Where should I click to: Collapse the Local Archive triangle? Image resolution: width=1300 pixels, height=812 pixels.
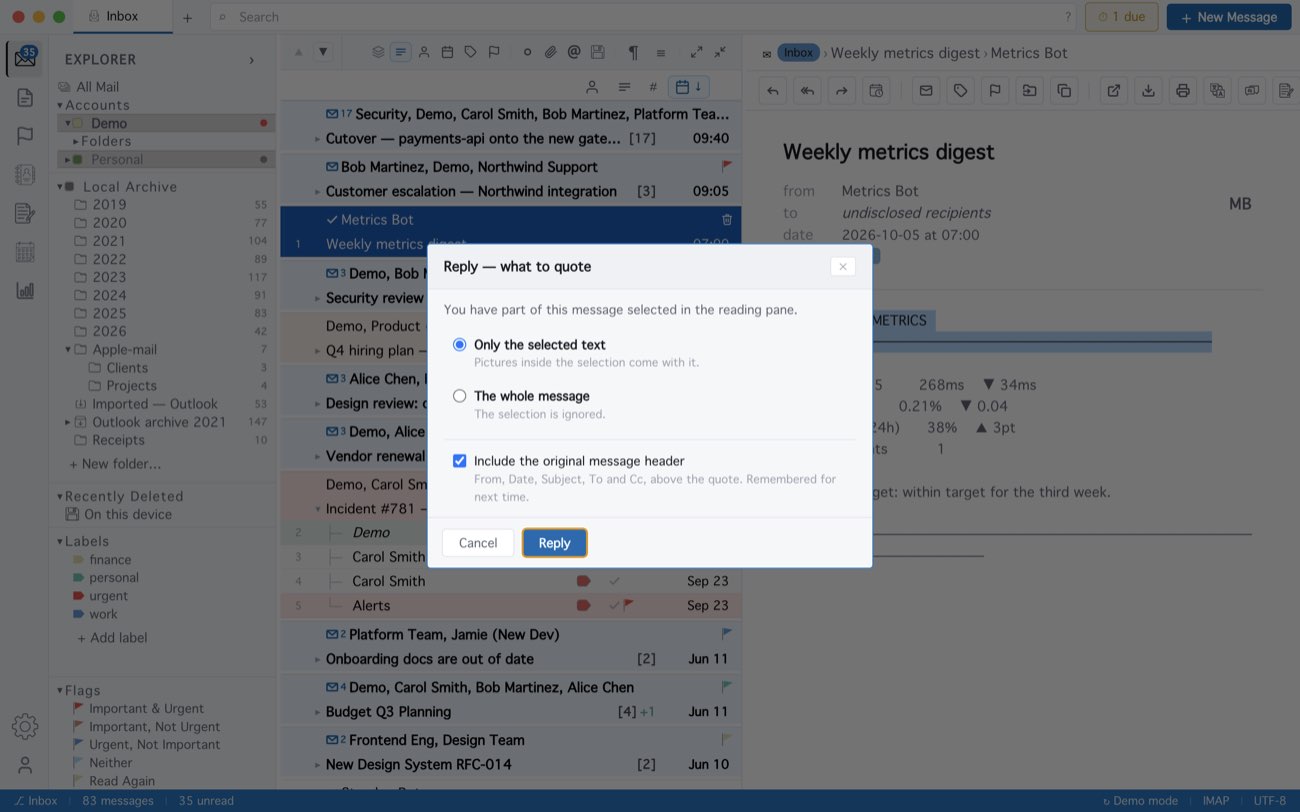click(60, 186)
